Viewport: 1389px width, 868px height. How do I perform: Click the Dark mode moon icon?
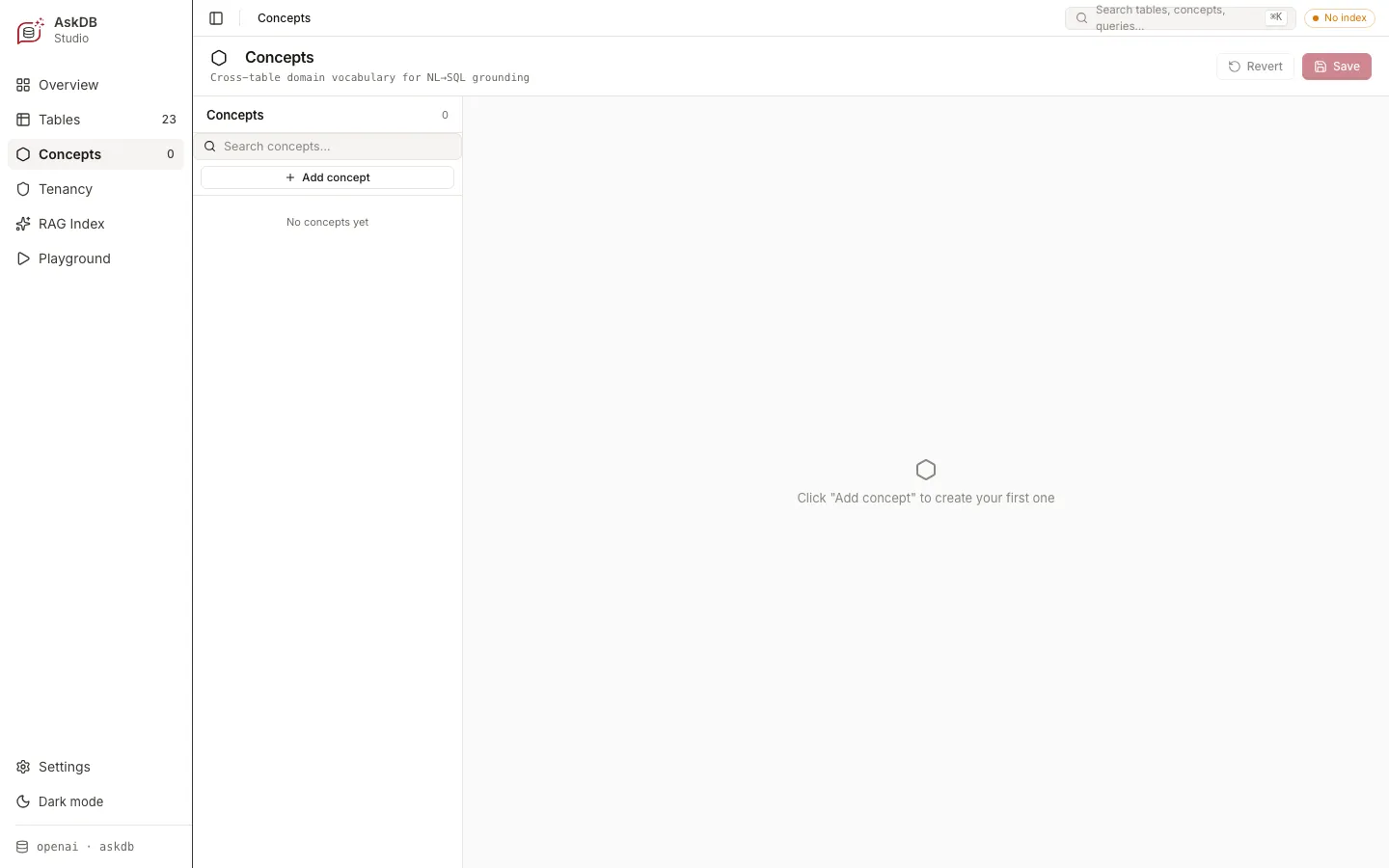point(23,801)
